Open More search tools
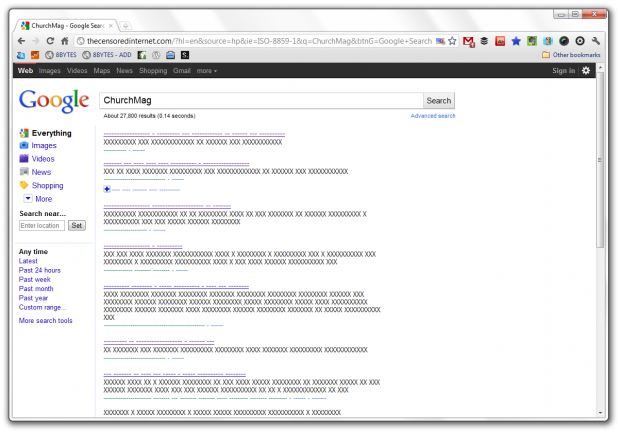620x432 pixels. tap(45, 321)
